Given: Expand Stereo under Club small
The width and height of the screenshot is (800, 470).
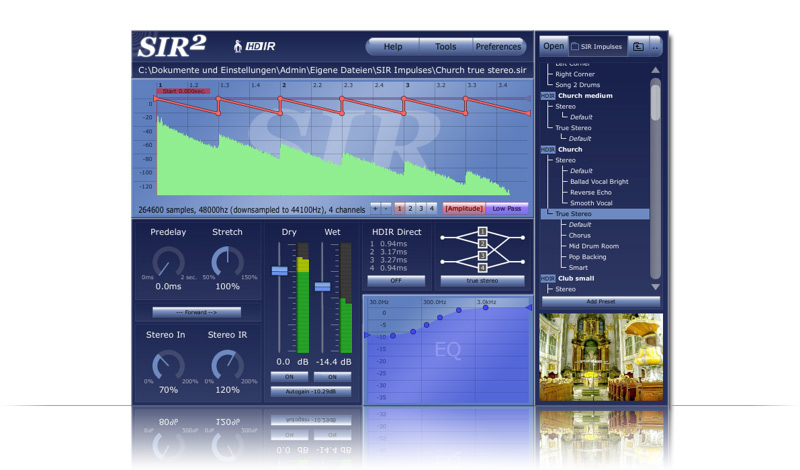Looking at the screenshot, I should pyautogui.click(x=565, y=289).
